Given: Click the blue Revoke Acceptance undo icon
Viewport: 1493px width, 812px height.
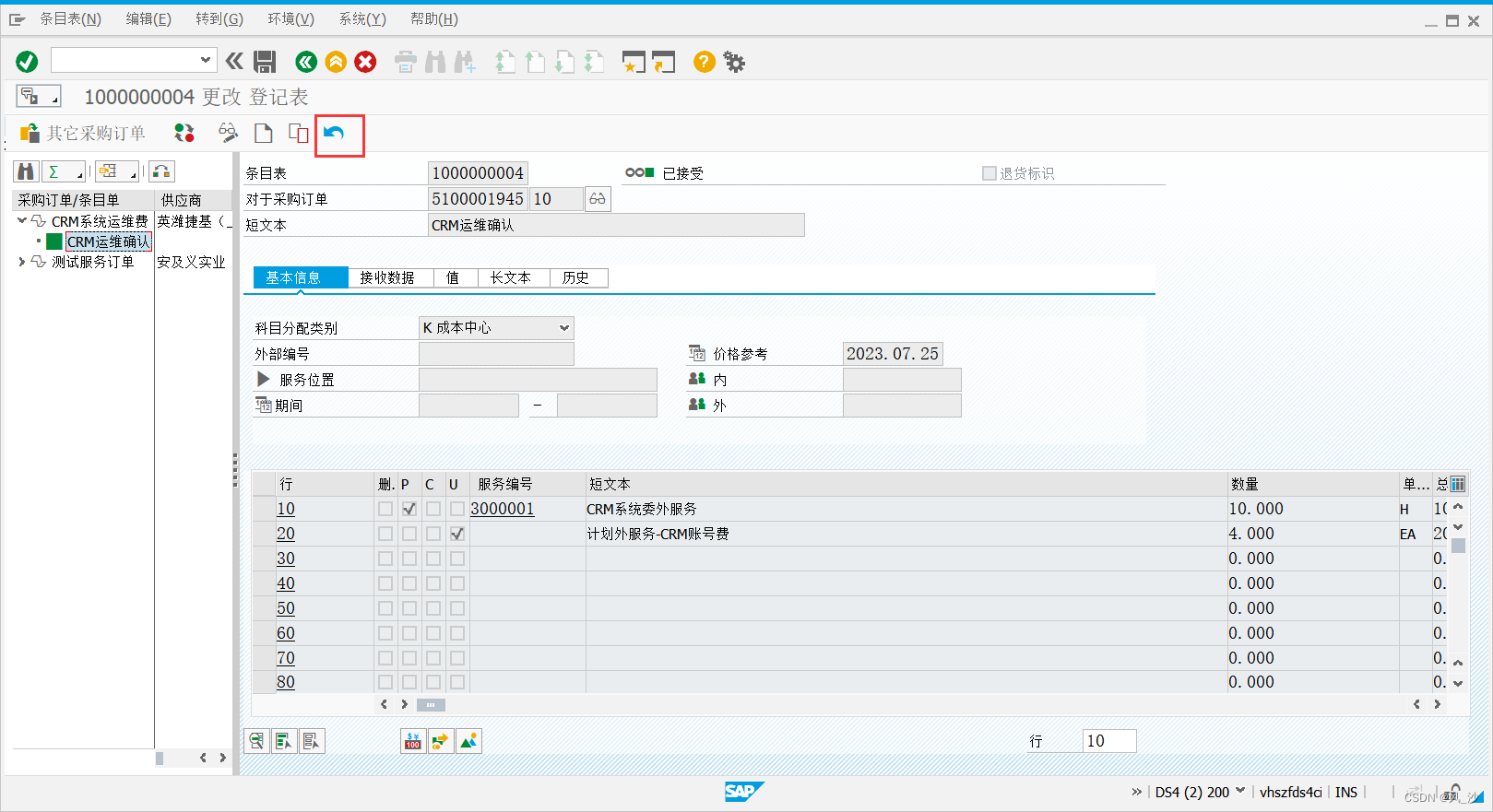Looking at the screenshot, I should (x=334, y=134).
